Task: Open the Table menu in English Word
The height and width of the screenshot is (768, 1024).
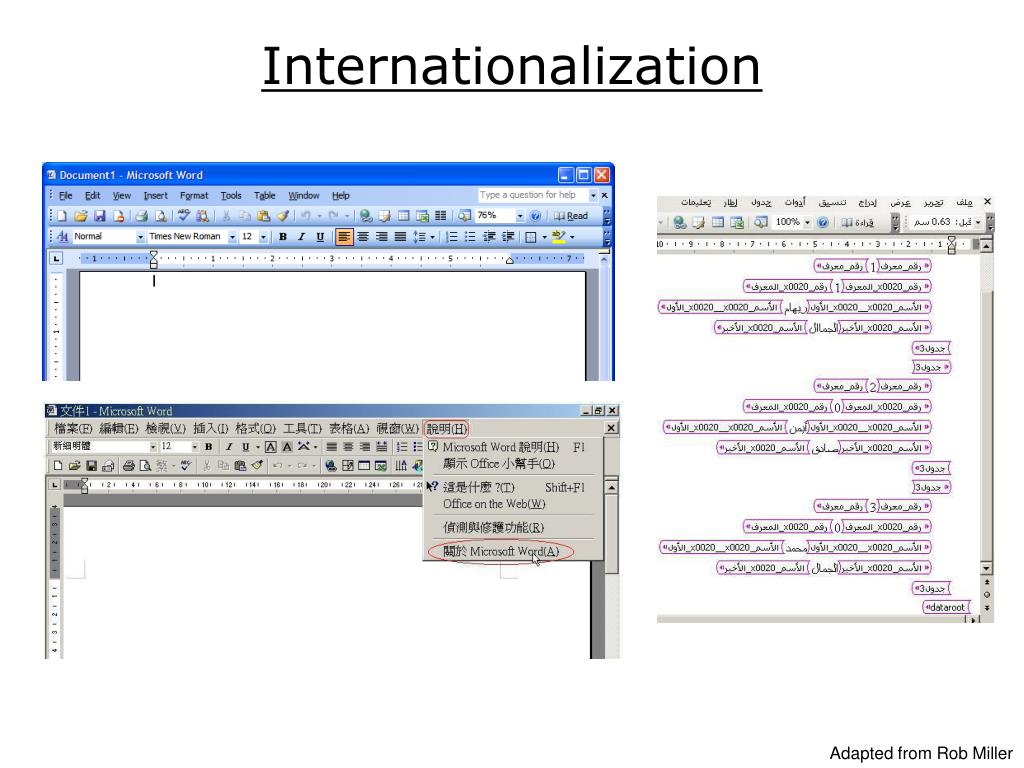Action: click(264, 195)
